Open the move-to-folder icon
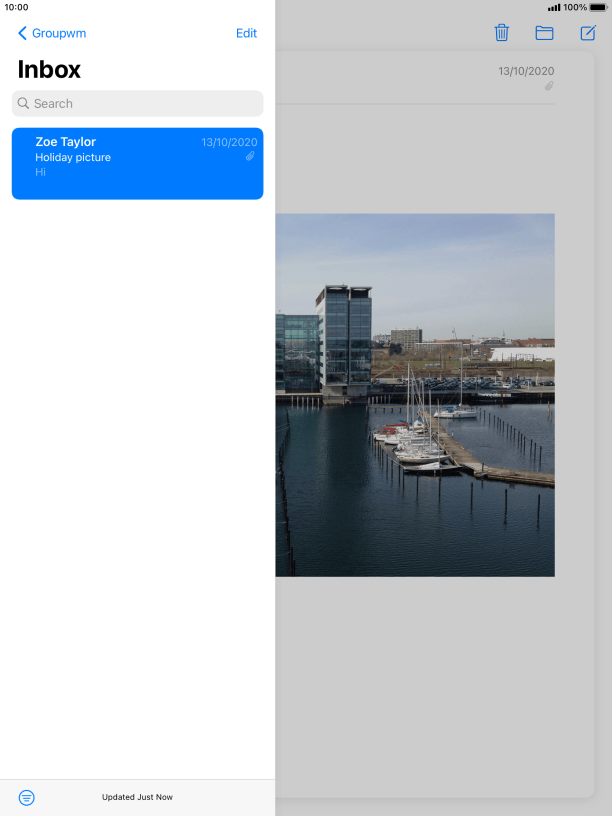The height and width of the screenshot is (816, 612). (544, 33)
